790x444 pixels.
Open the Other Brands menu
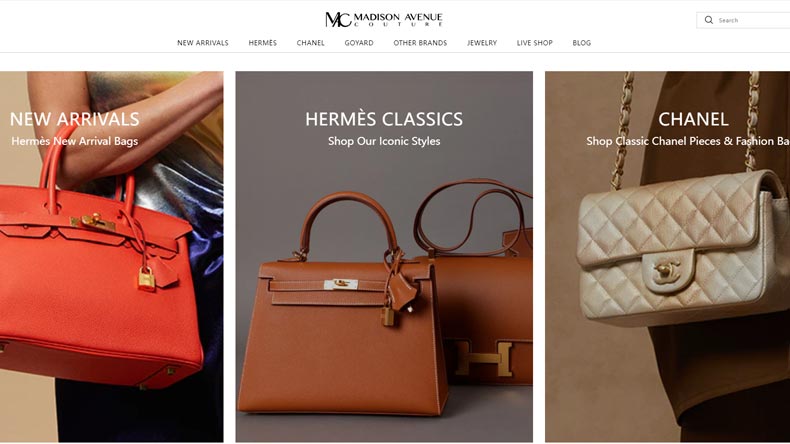coord(420,43)
